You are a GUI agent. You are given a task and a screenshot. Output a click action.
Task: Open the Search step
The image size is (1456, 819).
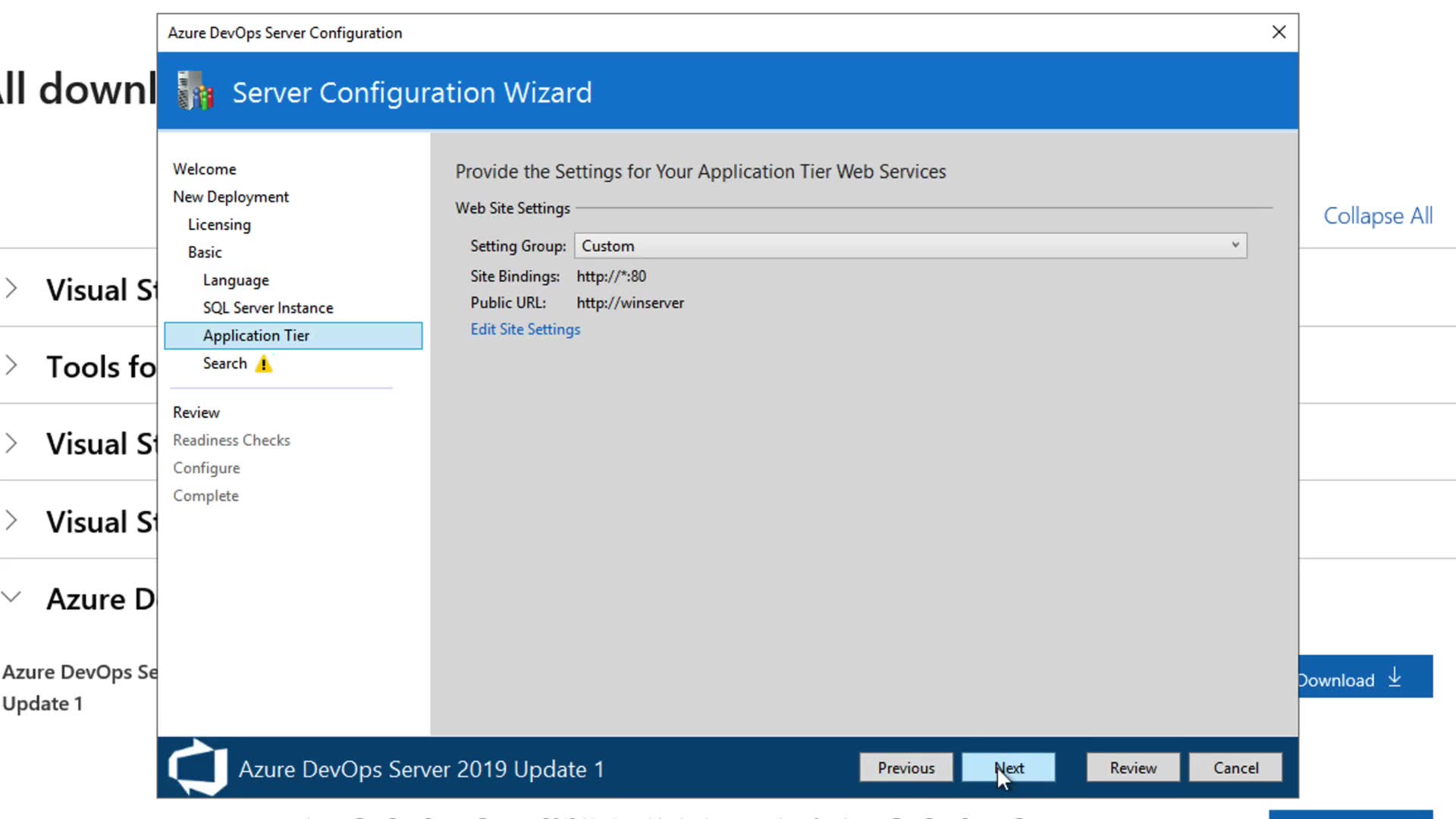point(224,364)
